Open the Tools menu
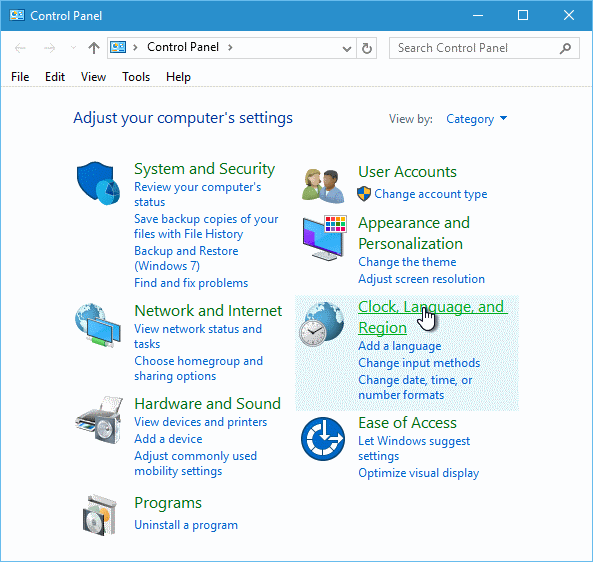 pos(136,77)
